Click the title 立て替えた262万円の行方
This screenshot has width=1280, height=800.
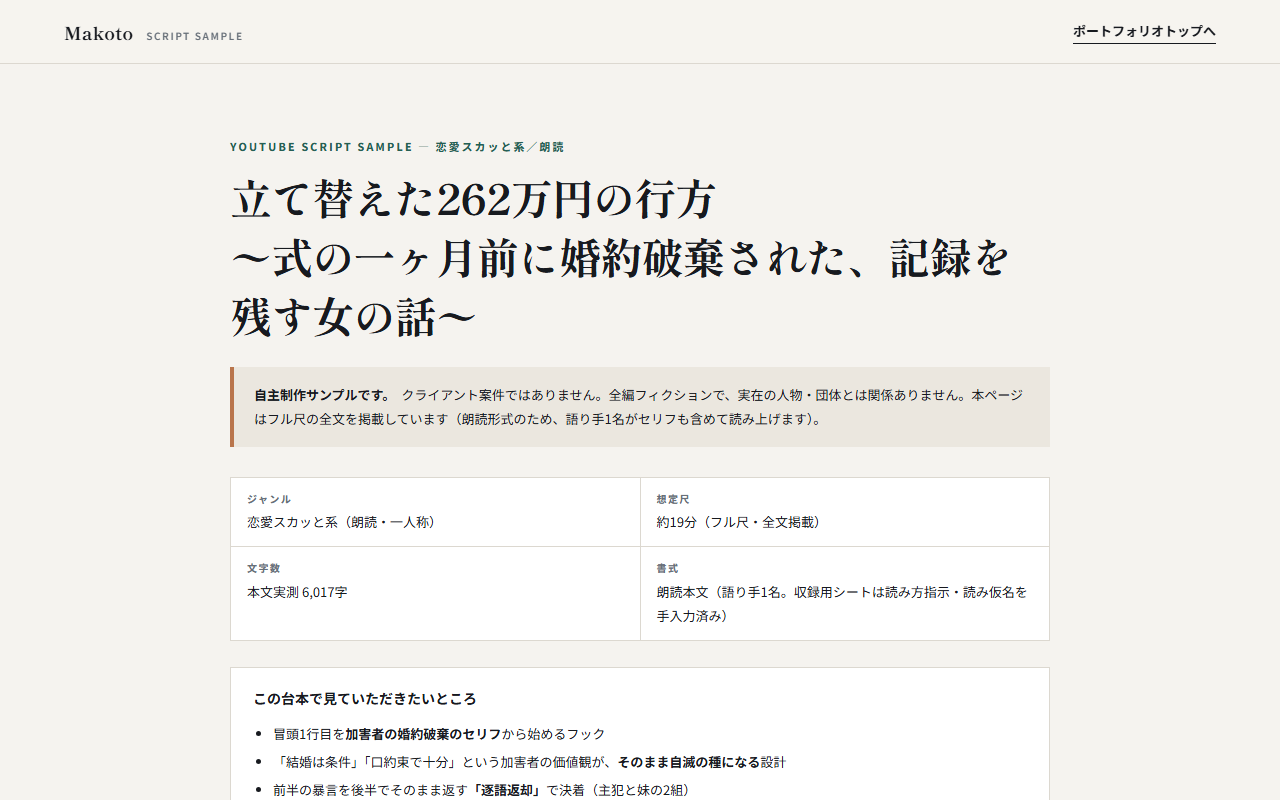(473, 200)
